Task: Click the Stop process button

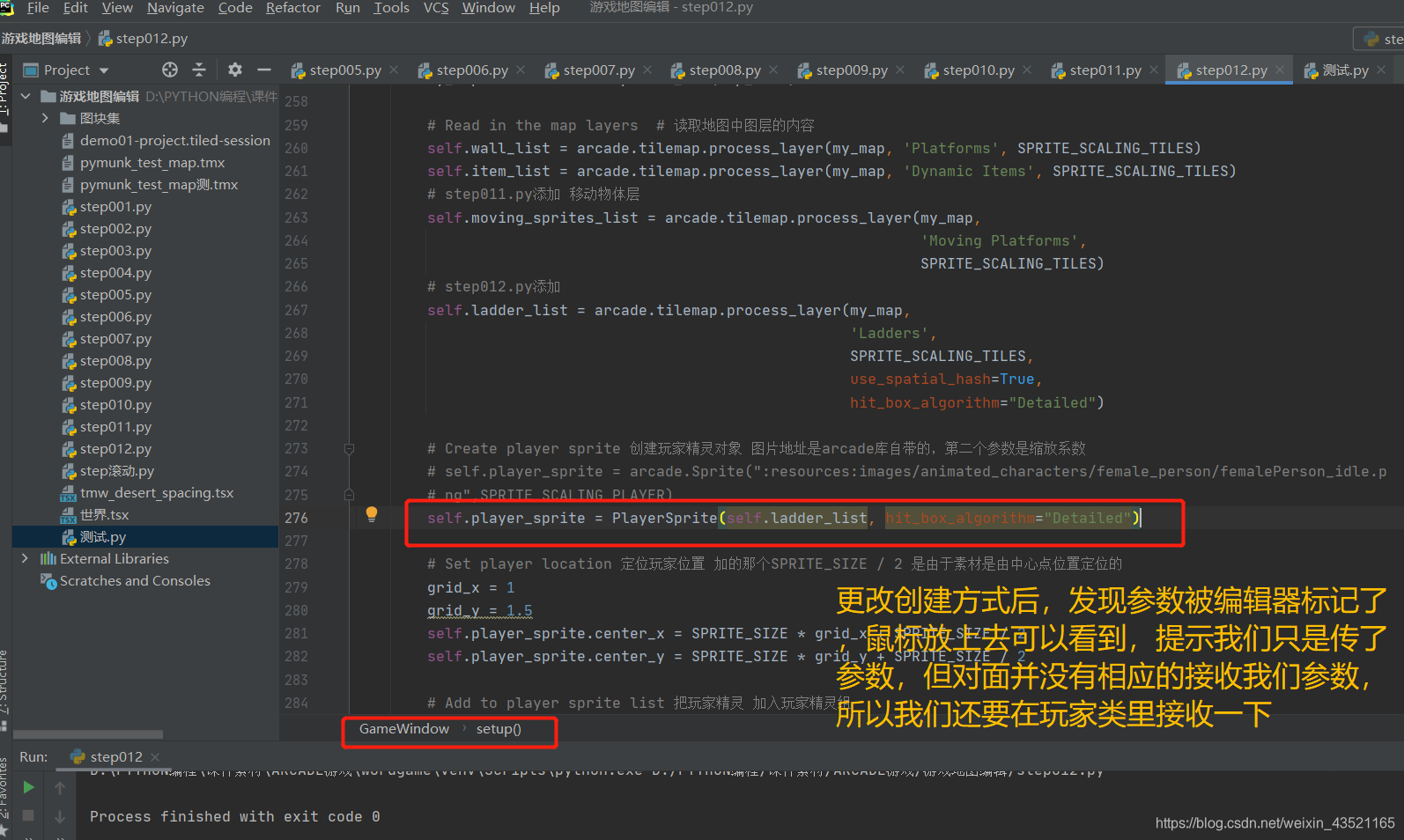Action: click(28, 815)
